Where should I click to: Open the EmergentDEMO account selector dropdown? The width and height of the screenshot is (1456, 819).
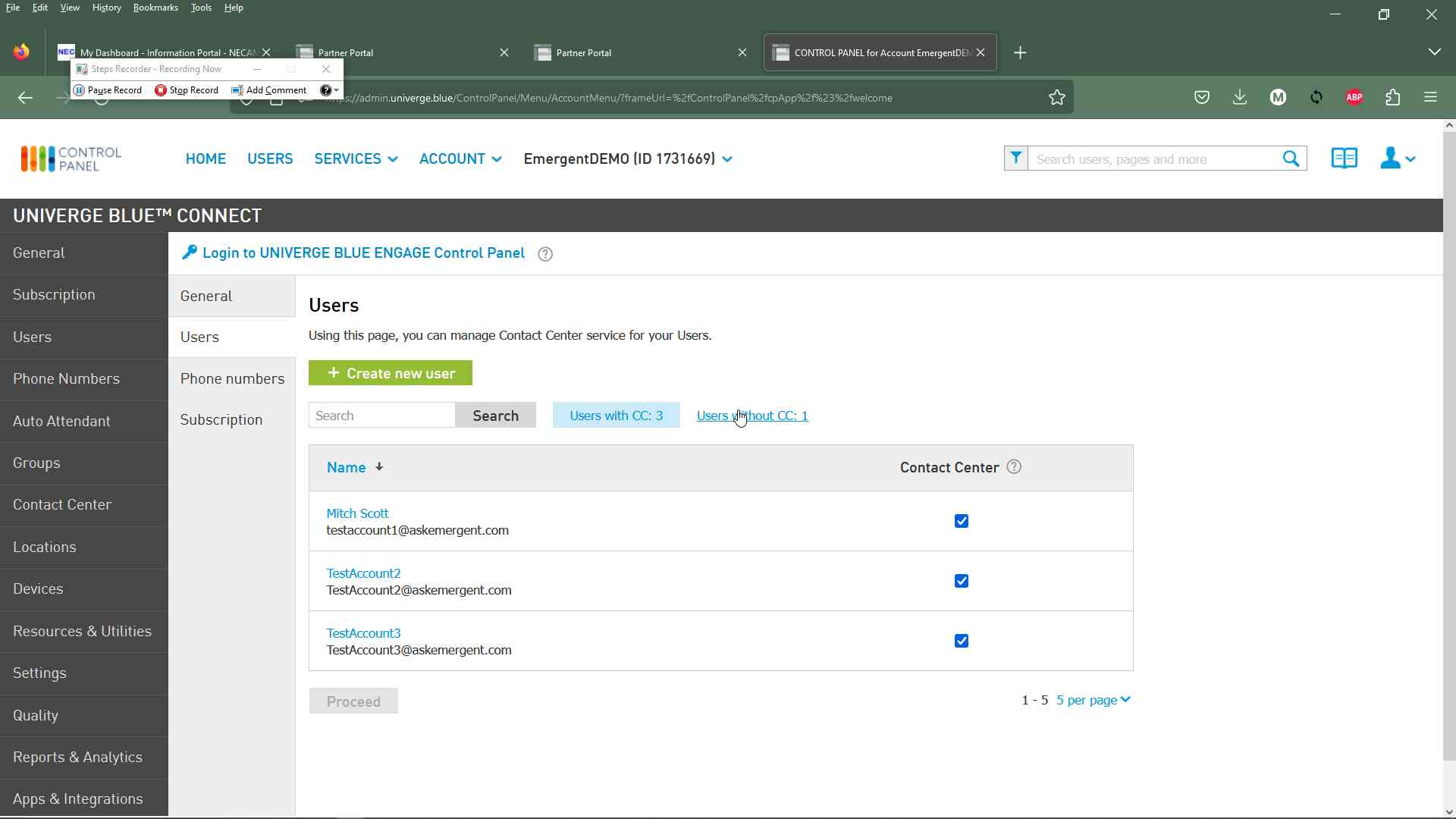pyautogui.click(x=628, y=158)
